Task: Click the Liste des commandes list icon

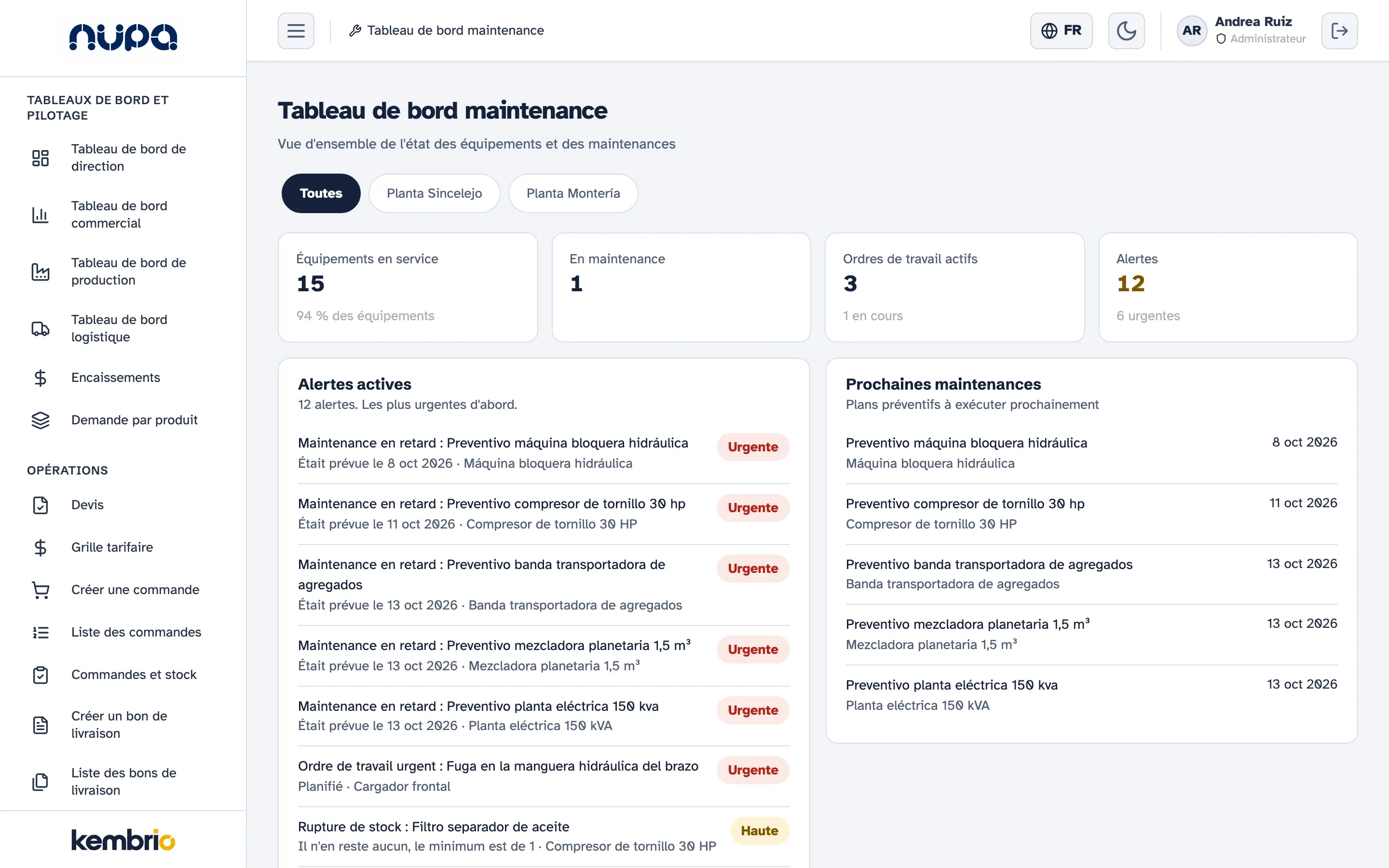Action: 40,633
